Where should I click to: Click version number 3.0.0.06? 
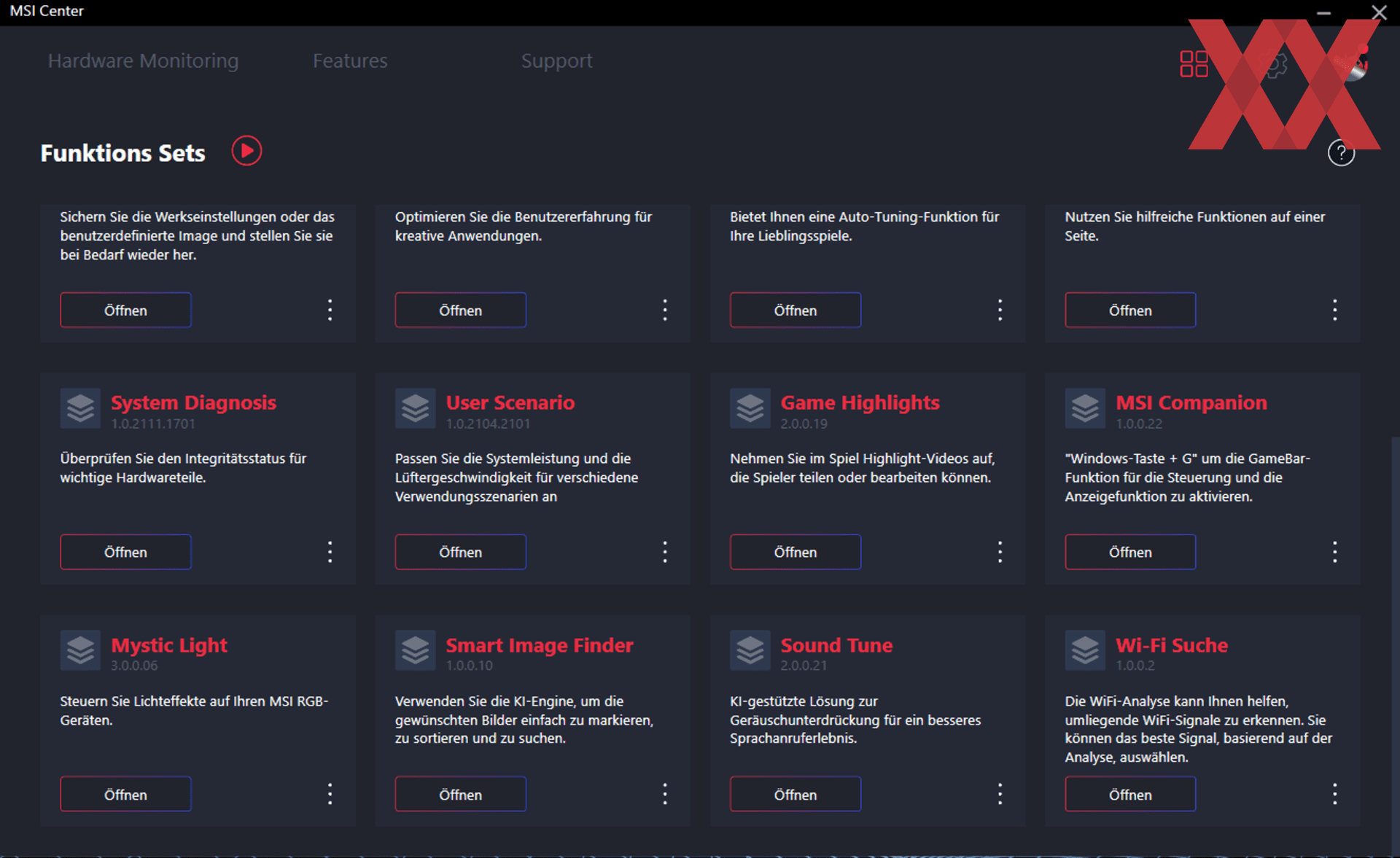click(134, 666)
